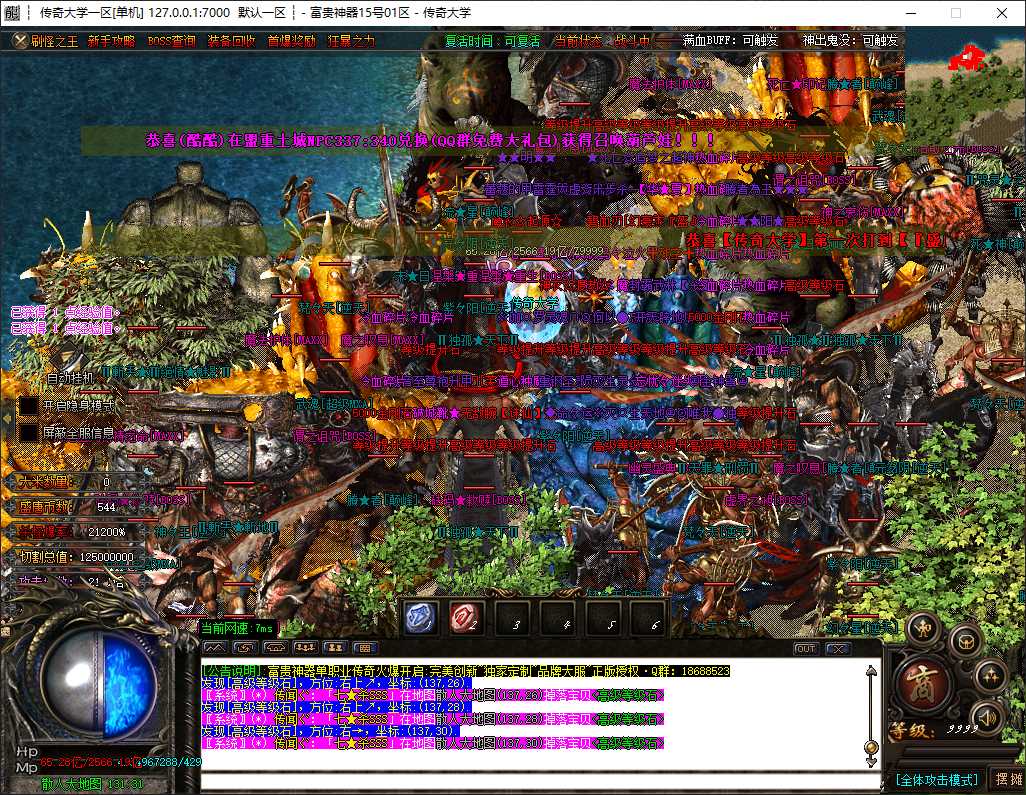Click the 摆摊 stall button
Screen dimensions: 1026x795
pyautogui.click(x=1008, y=779)
